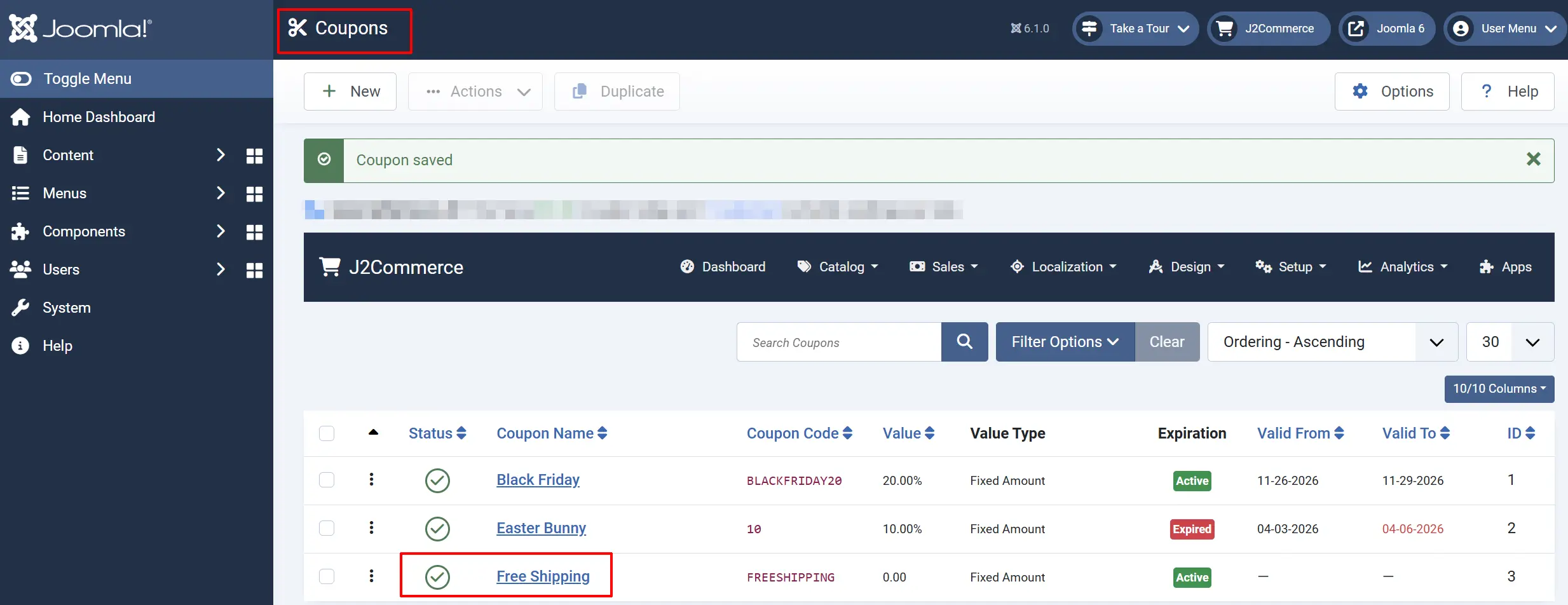Sort by Value column
This screenshot has height=605, width=1568.
pos(908,433)
